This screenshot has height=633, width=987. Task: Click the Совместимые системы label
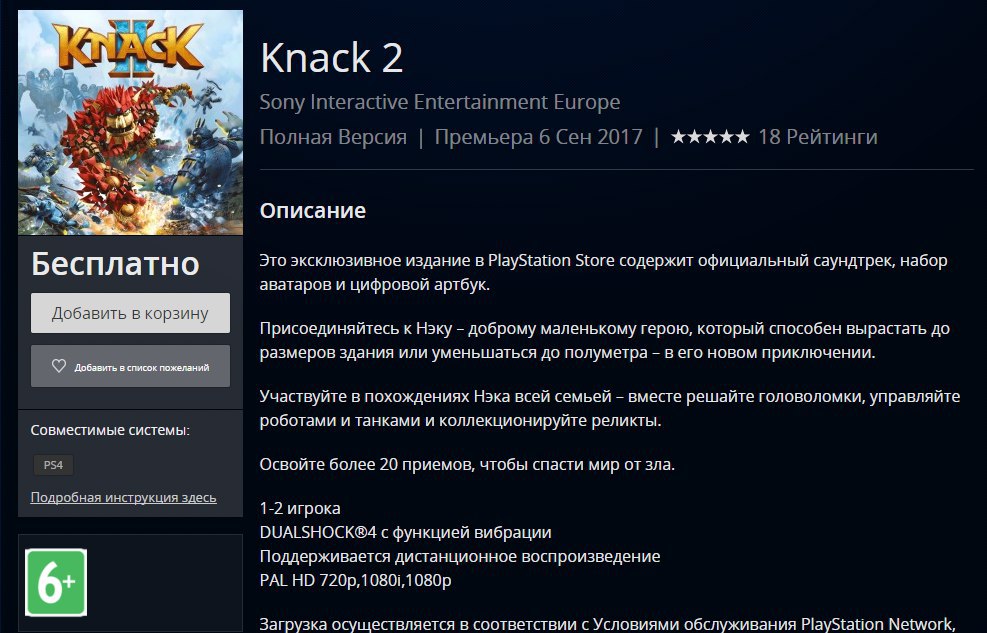110,430
